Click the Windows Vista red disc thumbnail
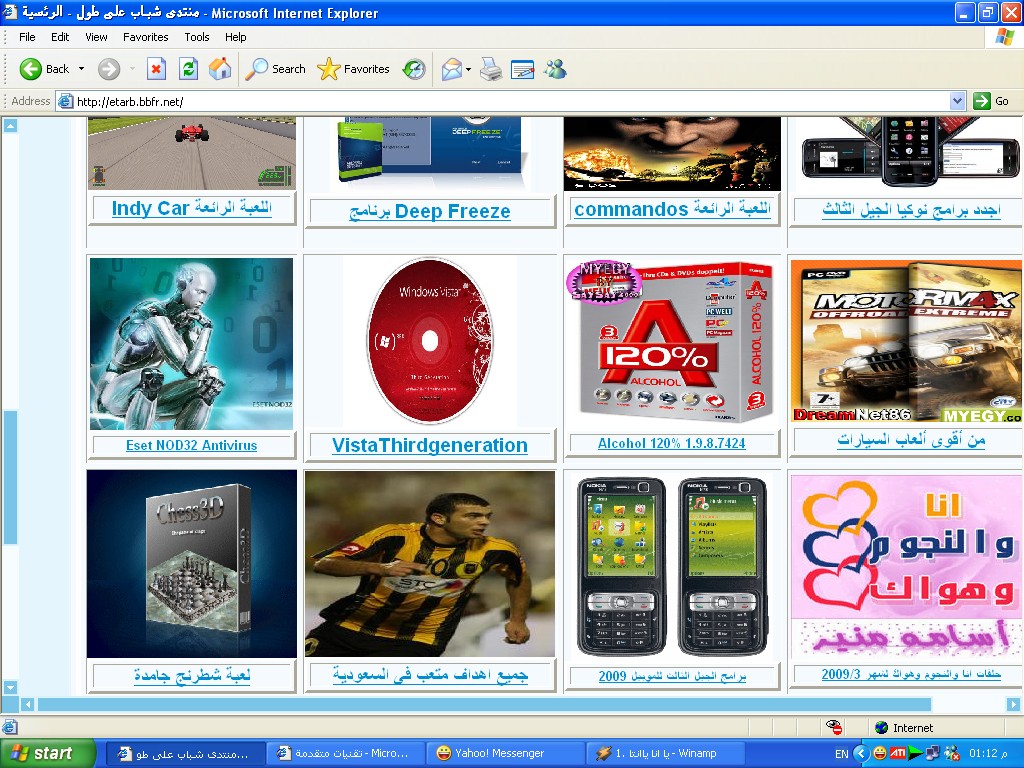This screenshot has width=1024, height=768. click(430, 340)
